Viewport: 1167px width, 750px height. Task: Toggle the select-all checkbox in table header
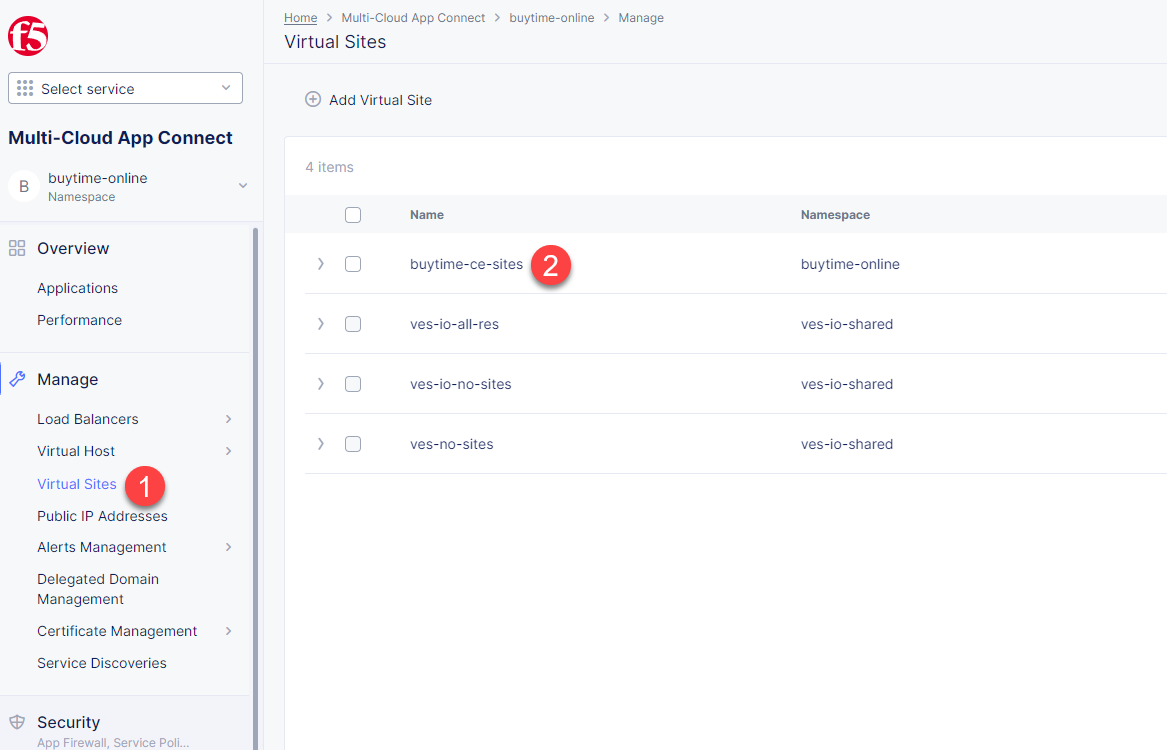tap(353, 215)
